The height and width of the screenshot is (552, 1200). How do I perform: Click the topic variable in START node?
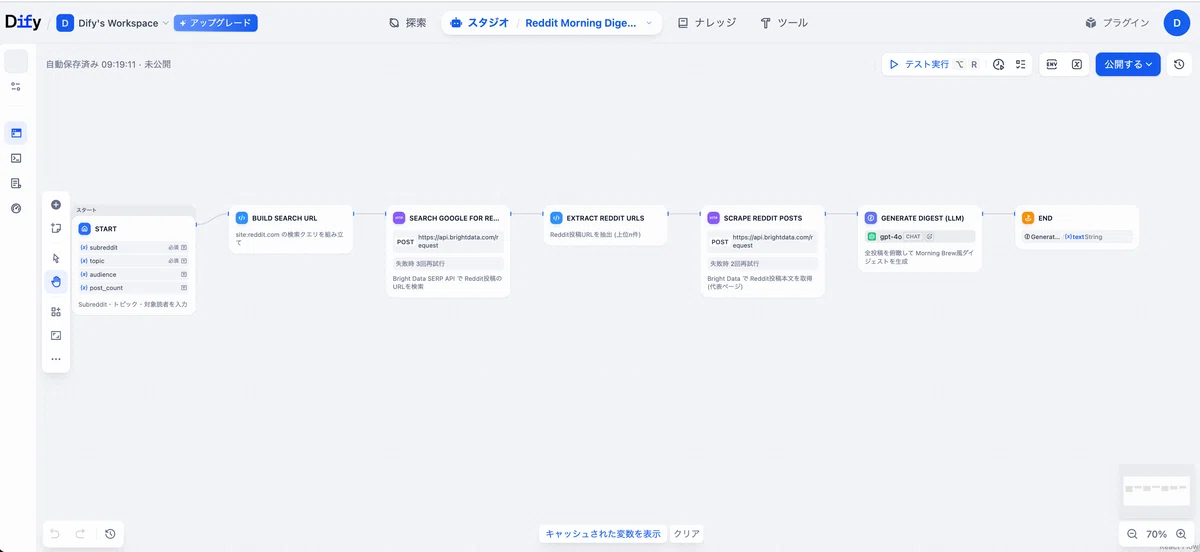click(133, 260)
